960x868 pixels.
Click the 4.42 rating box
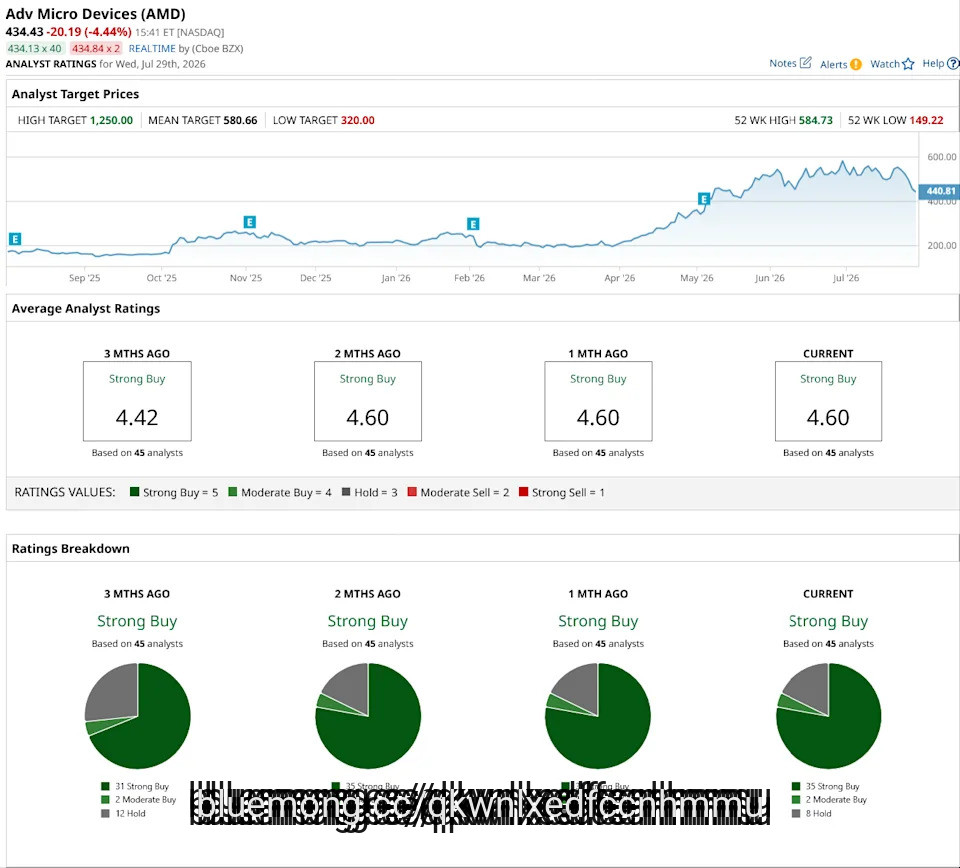pos(137,401)
